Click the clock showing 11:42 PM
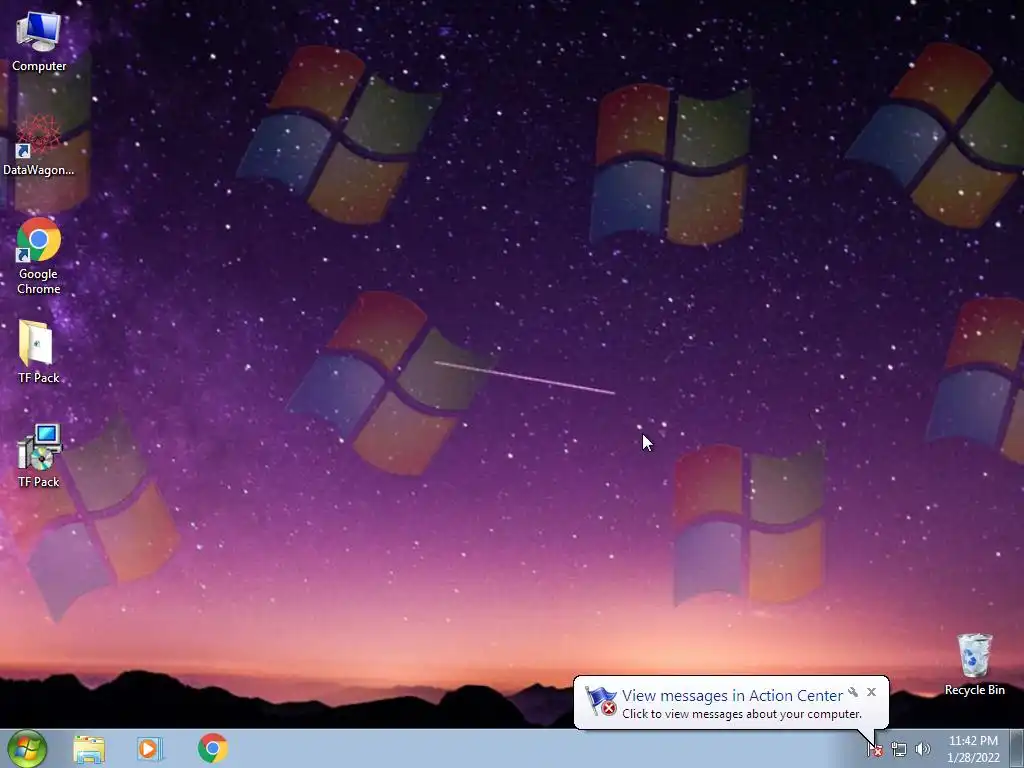The image size is (1024, 768). [973, 741]
